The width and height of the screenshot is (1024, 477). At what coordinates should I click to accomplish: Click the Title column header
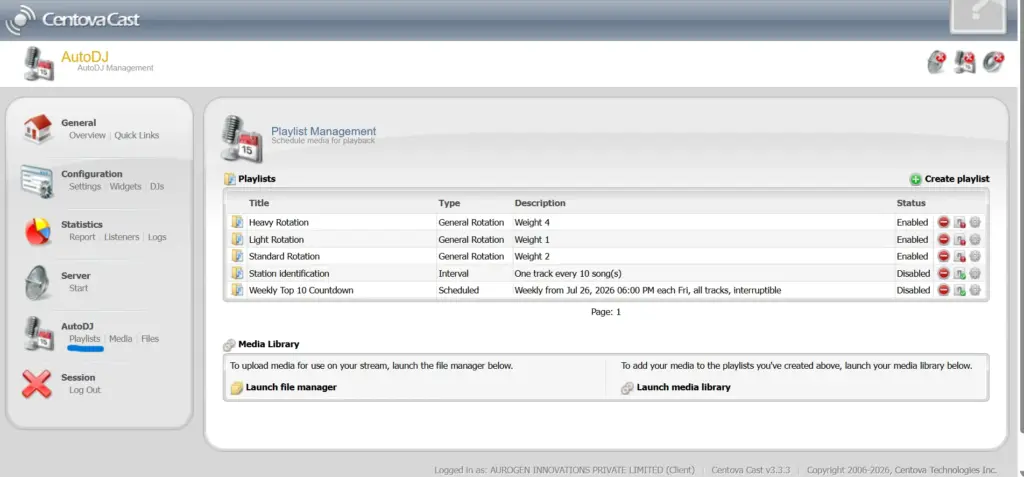pos(259,203)
